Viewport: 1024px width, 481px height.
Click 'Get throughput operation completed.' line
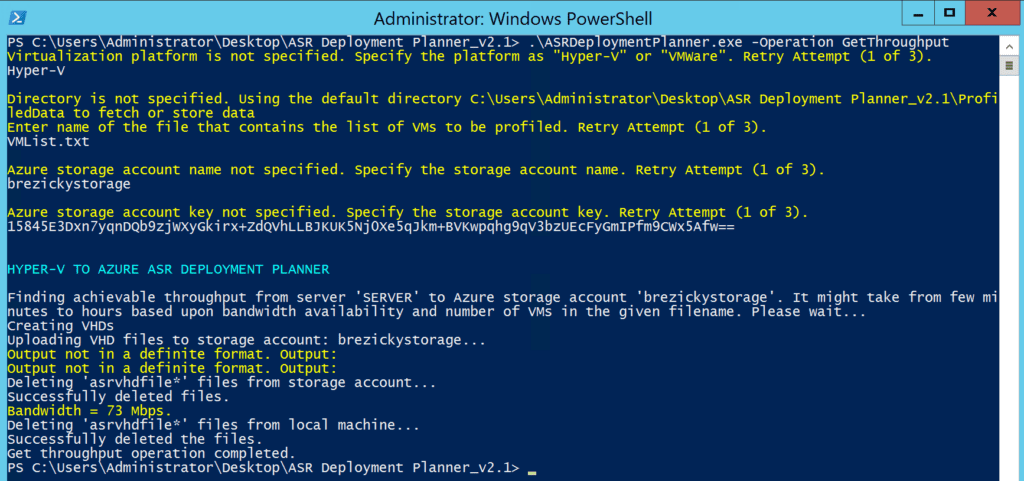pyautogui.click(x=151, y=453)
